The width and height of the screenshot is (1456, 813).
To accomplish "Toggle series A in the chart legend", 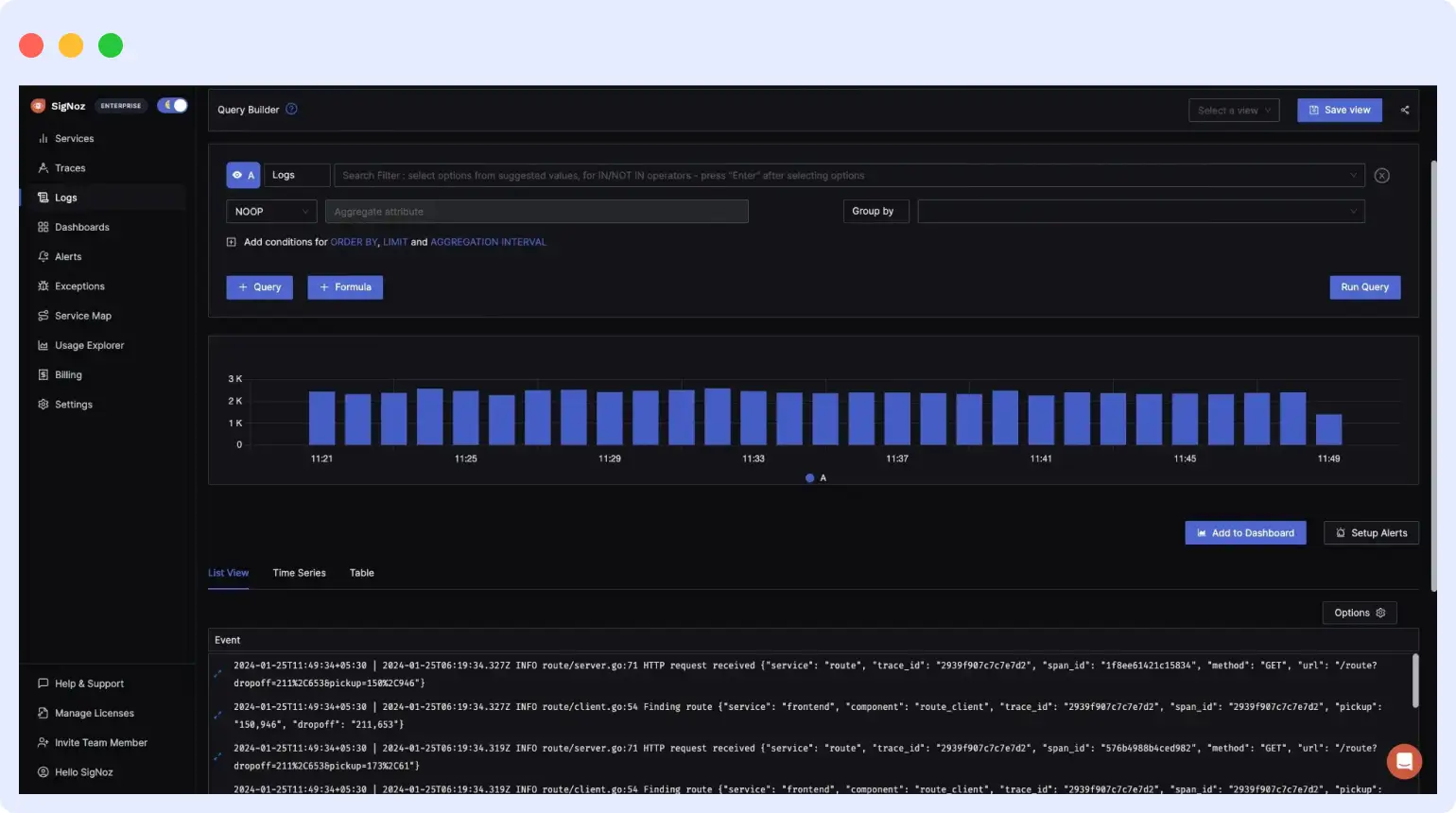I will pos(816,478).
